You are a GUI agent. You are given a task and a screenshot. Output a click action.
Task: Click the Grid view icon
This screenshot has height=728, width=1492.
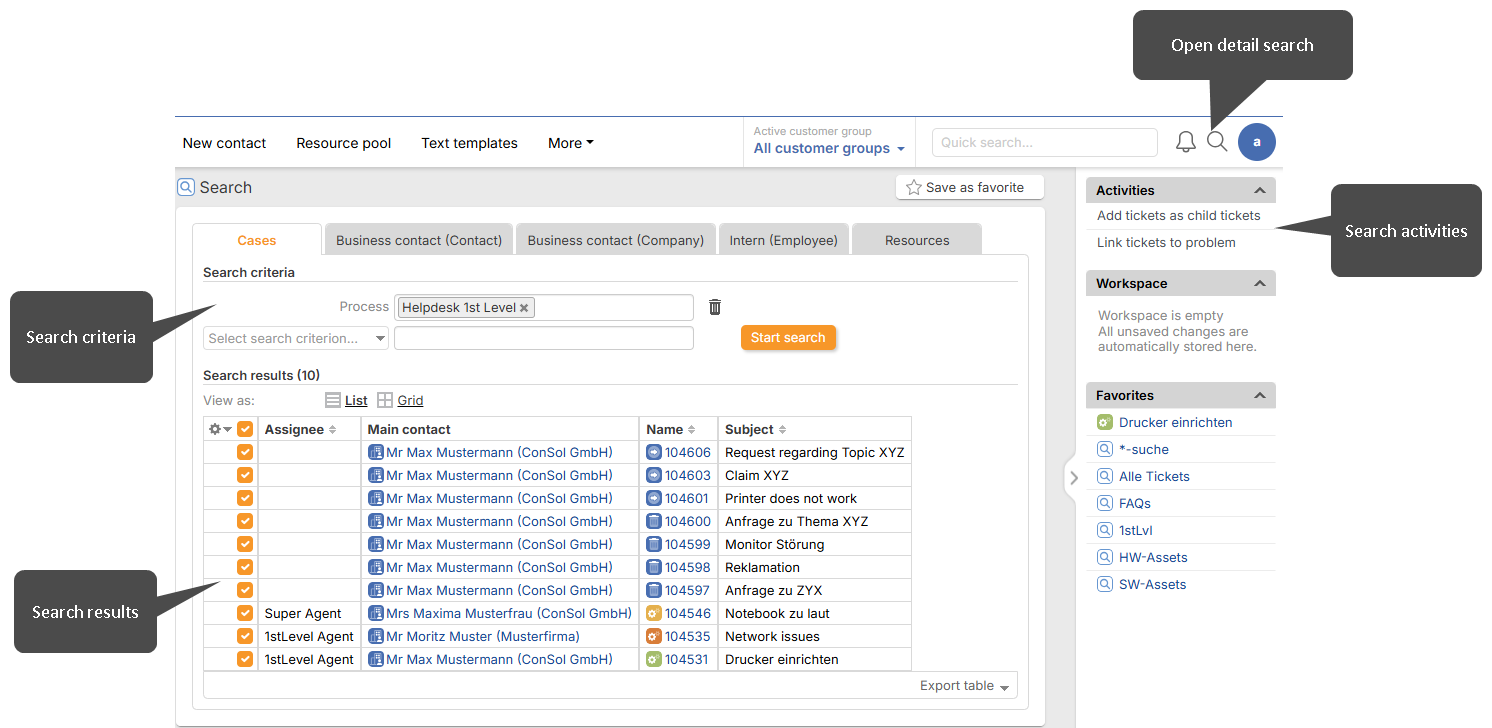pyautogui.click(x=385, y=400)
